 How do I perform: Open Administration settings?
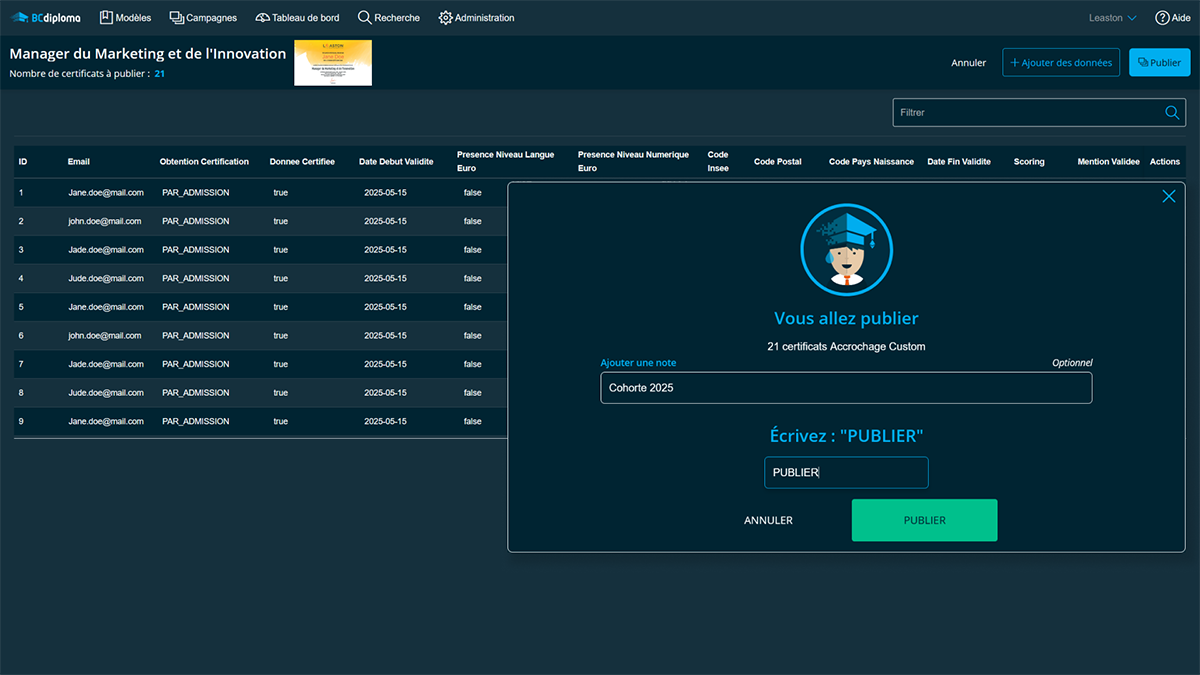click(476, 18)
